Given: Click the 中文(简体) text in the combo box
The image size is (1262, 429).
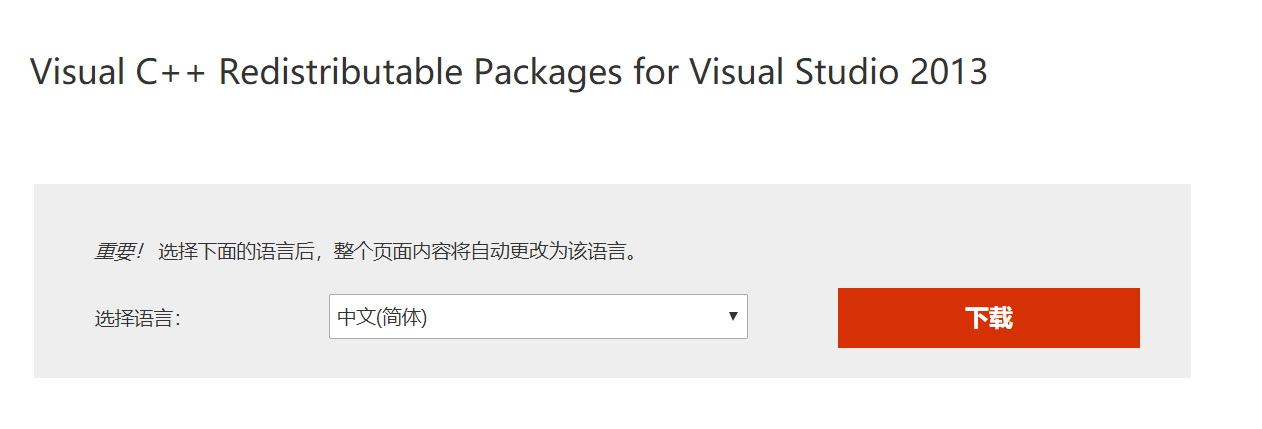Looking at the screenshot, I should pos(382,318).
